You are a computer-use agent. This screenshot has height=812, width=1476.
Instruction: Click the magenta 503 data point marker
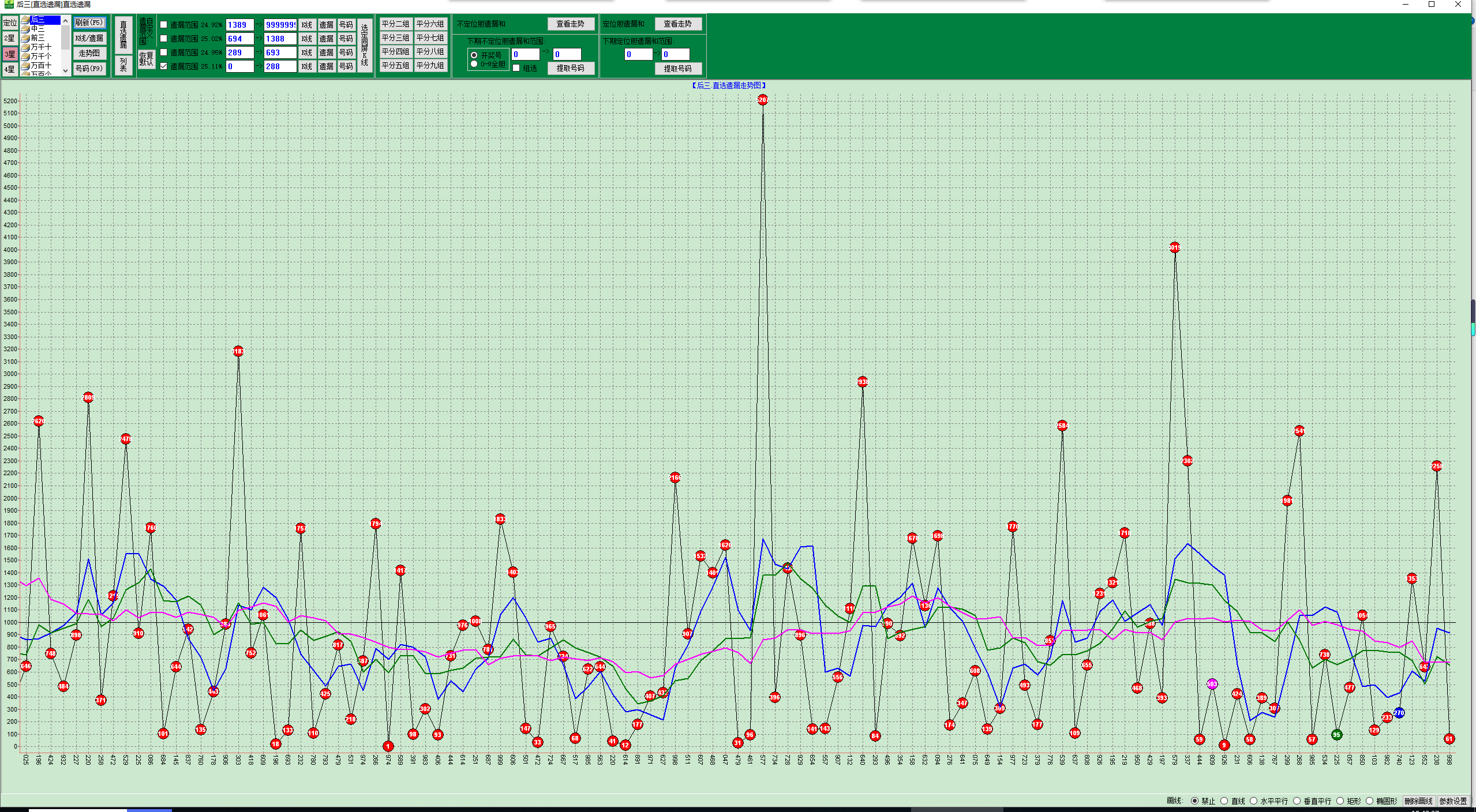[1212, 684]
